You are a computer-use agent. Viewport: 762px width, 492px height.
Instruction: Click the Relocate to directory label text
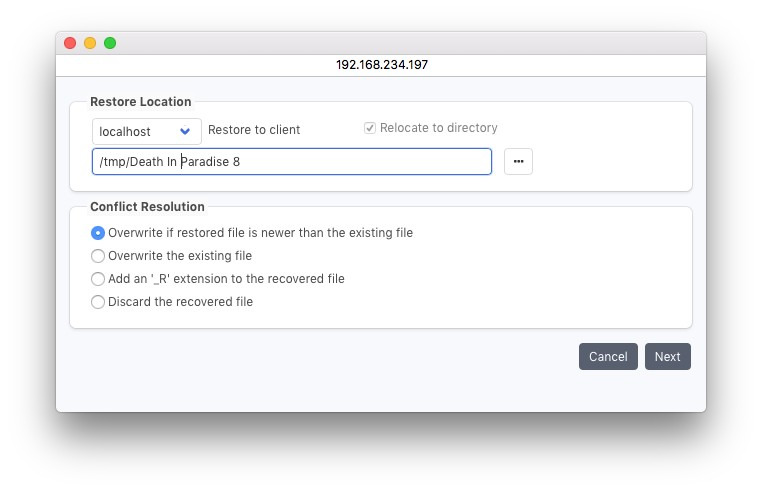[438, 128]
